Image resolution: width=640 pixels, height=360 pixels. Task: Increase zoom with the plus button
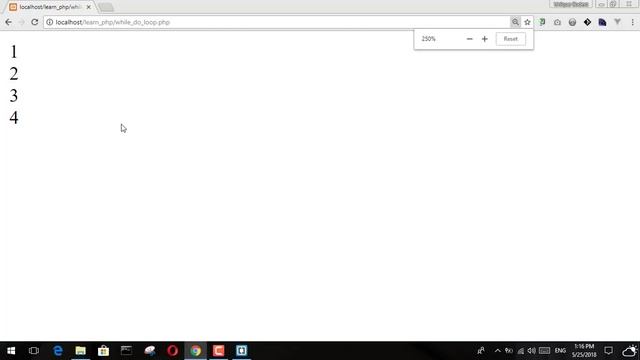point(484,39)
